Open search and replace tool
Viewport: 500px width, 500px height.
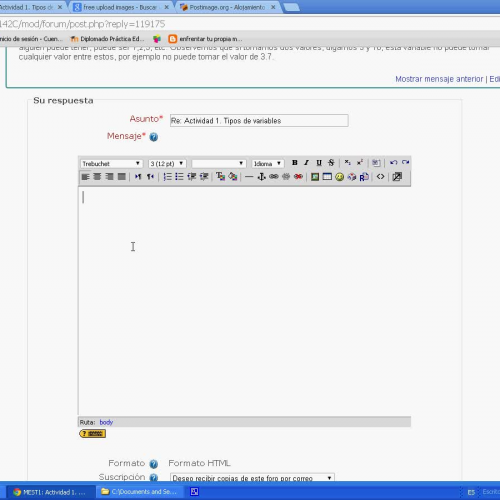(x=364, y=177)
